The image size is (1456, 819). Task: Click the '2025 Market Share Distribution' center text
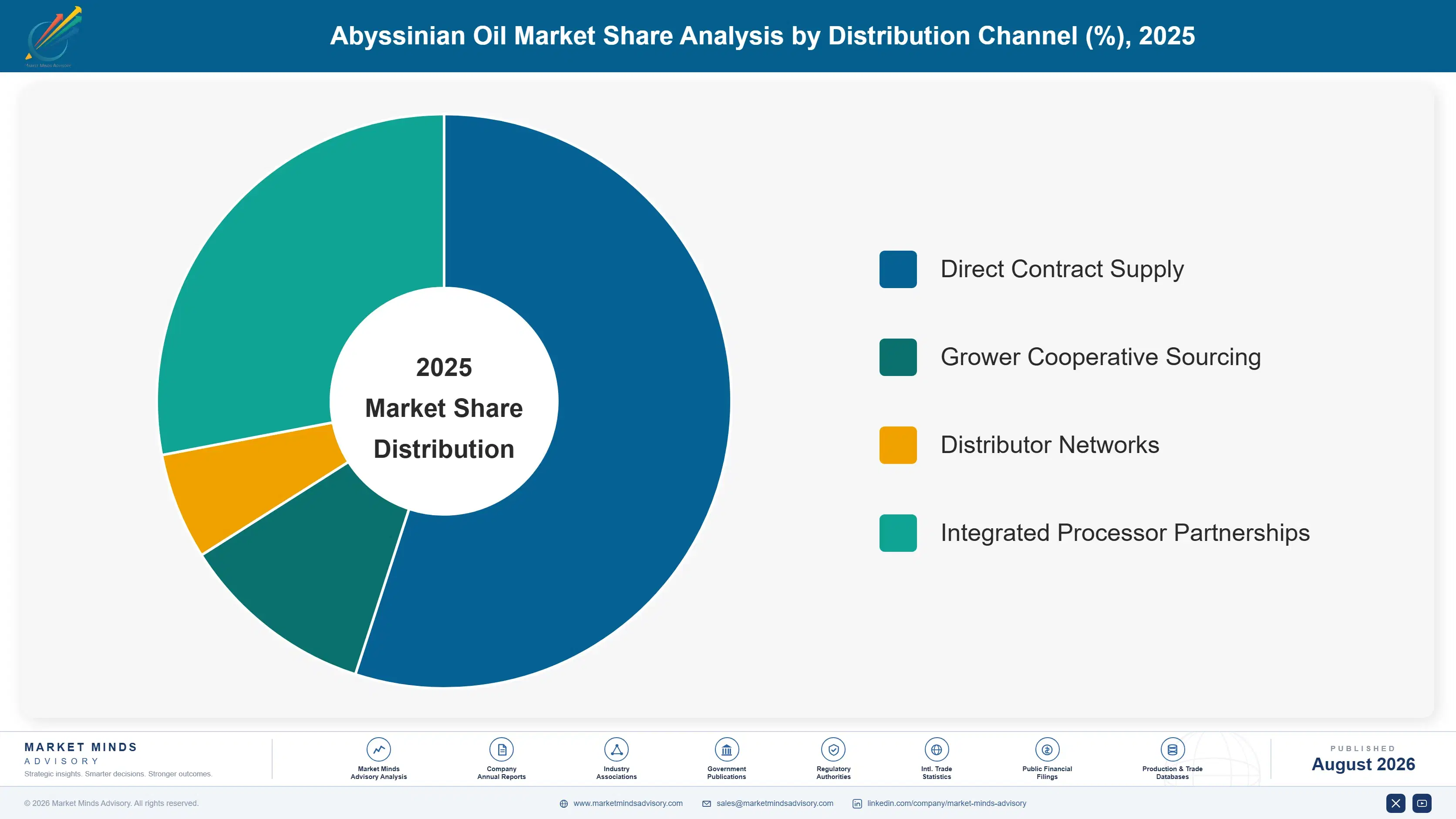444,408
